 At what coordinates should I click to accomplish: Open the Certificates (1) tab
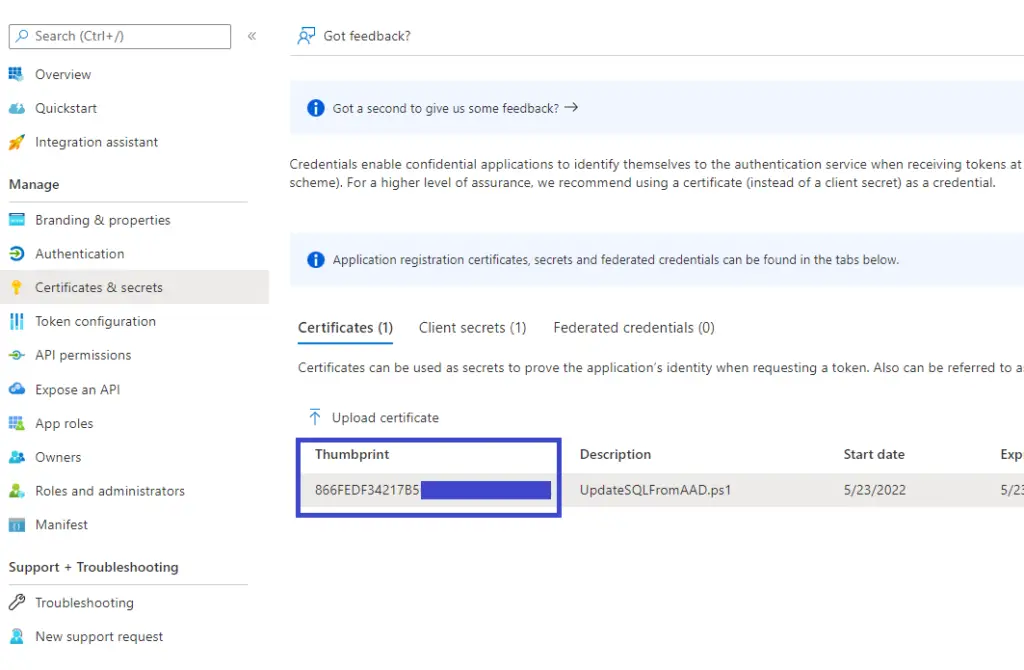click(x=345, y=328)
